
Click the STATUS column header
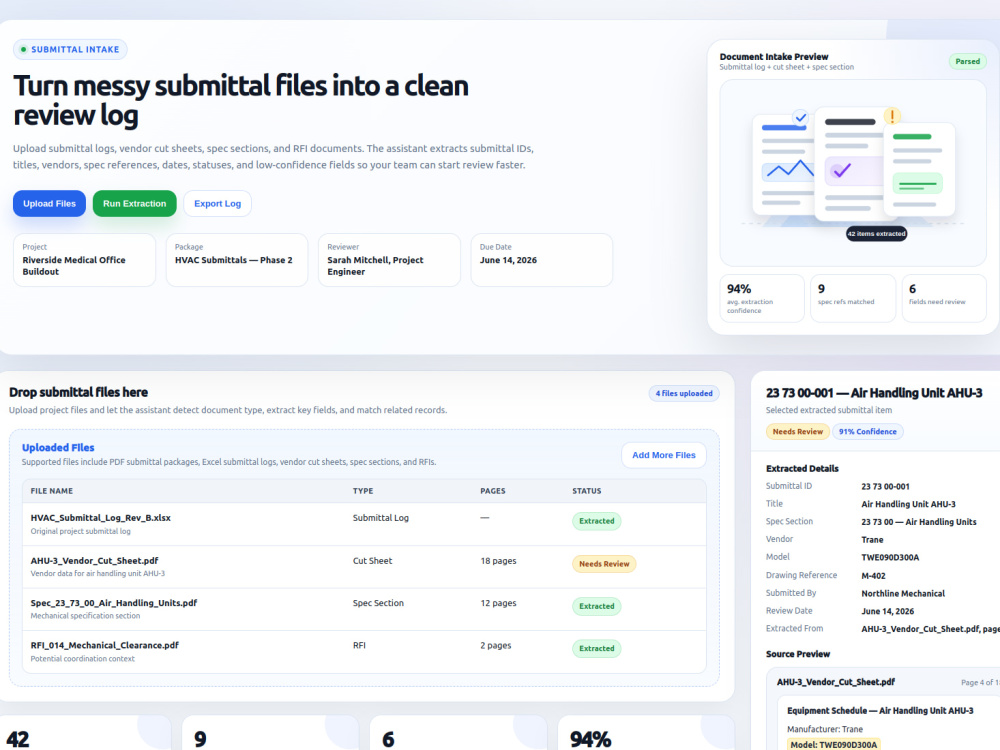pyautogui.click(x=587, y=491)
